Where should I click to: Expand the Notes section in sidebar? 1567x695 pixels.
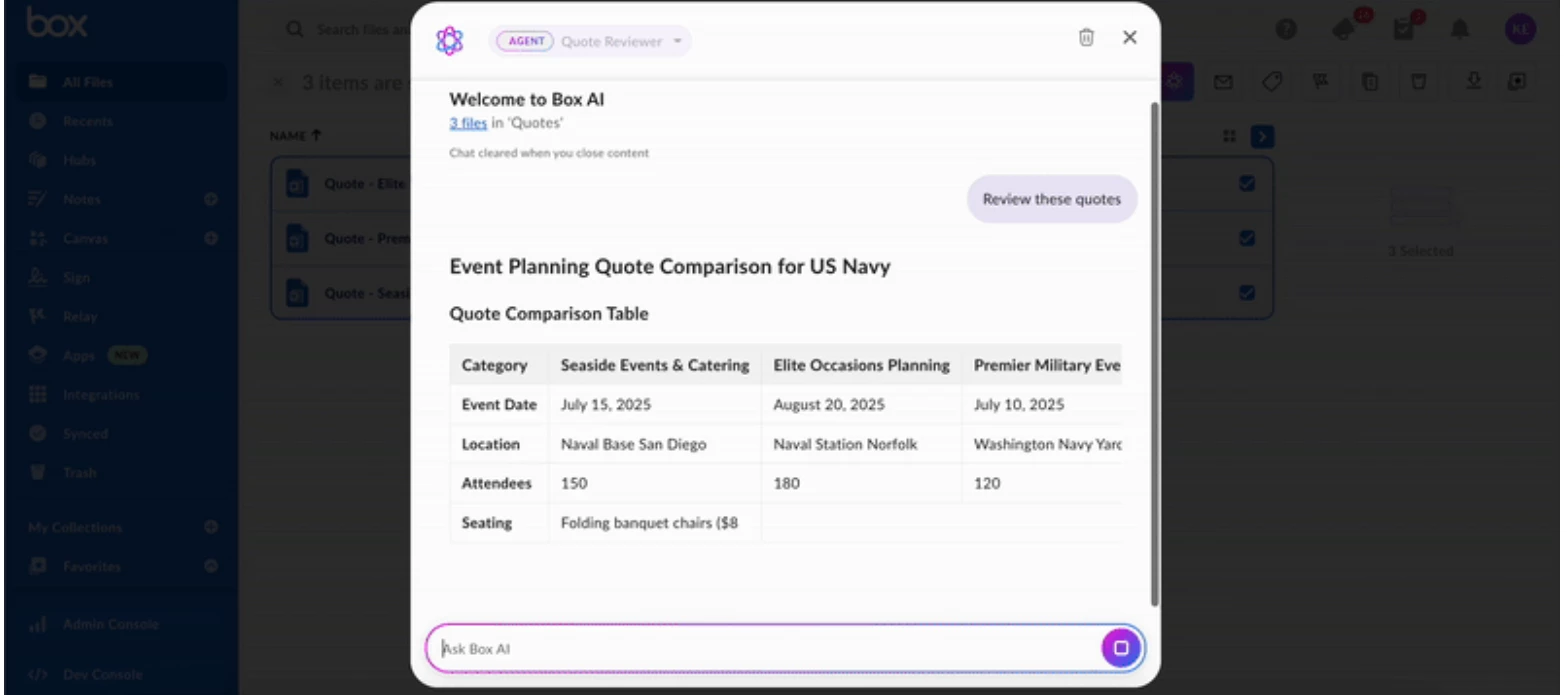210,199
